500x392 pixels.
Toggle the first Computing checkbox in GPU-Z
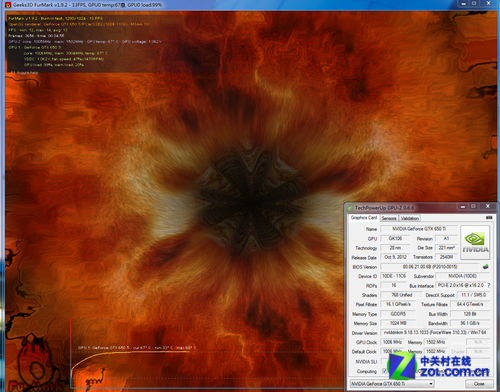[x=384, y=371]
